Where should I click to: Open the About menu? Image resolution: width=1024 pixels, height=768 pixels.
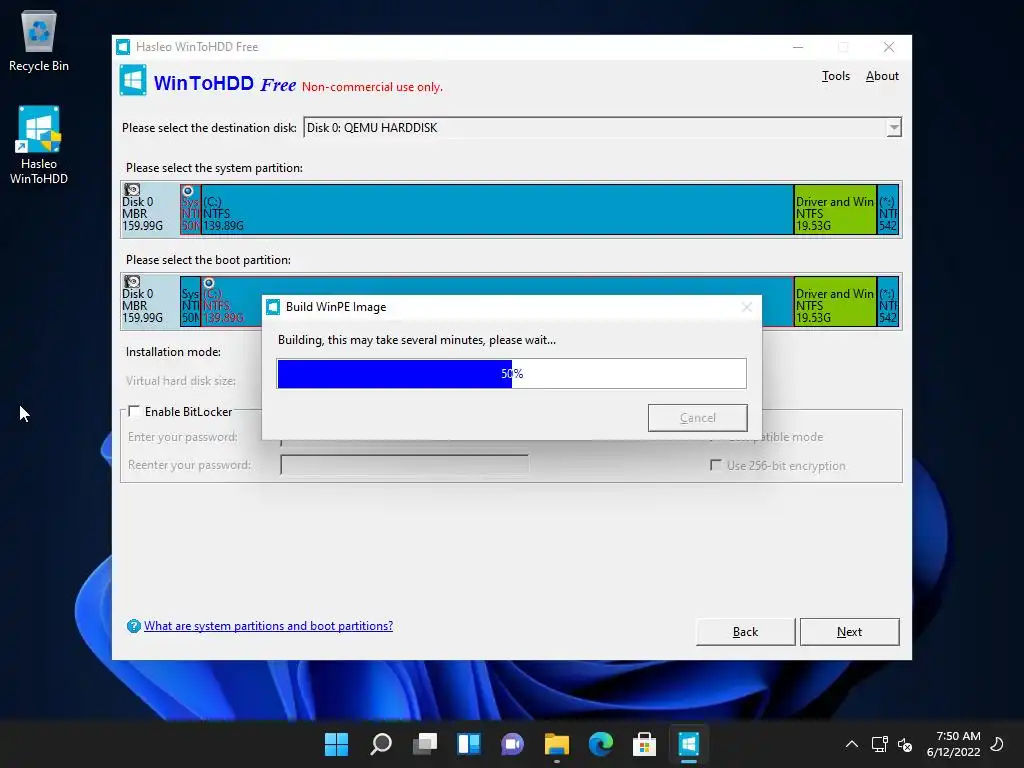point(882,76)
